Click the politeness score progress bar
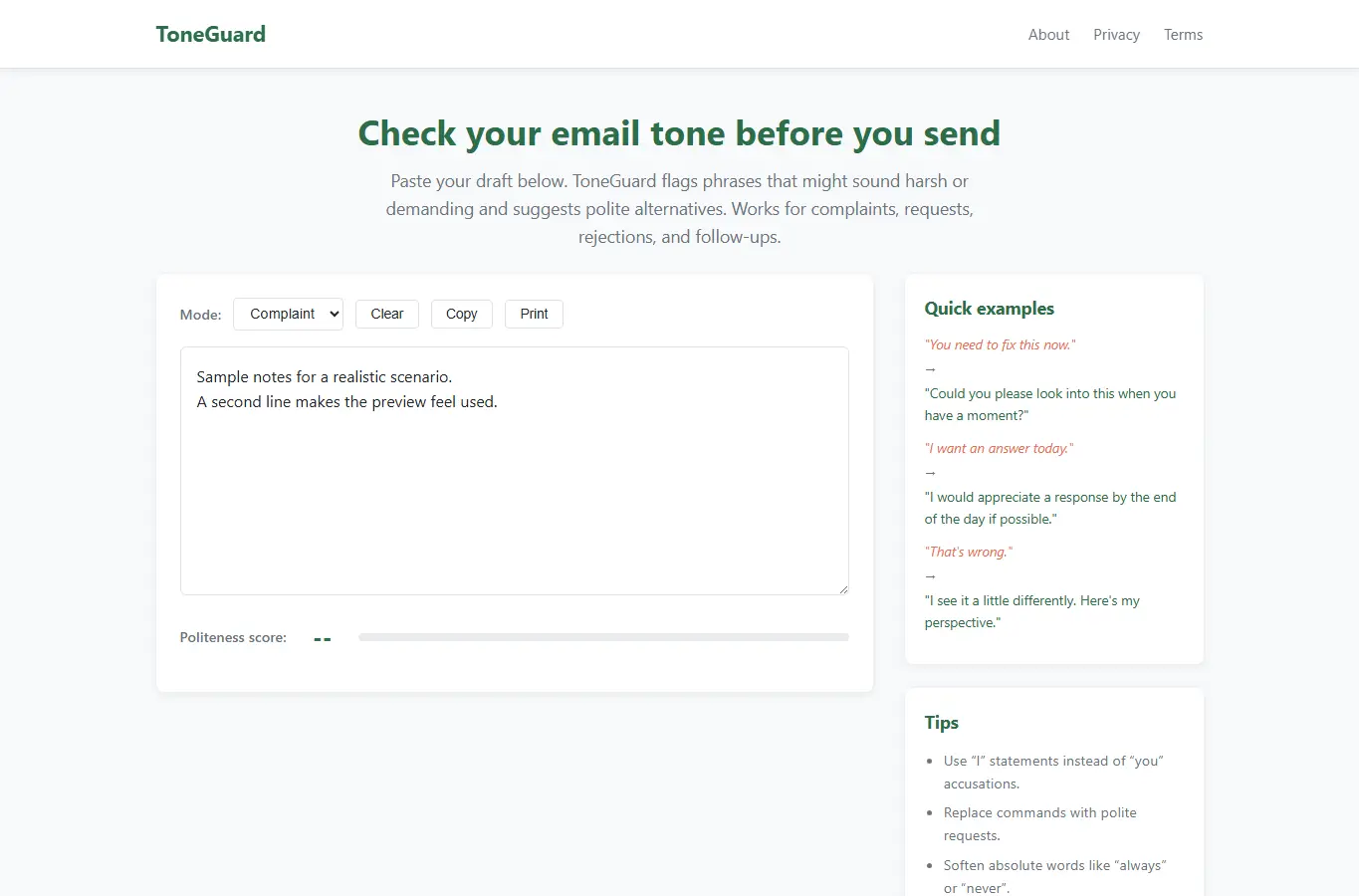 coord(603,637)
